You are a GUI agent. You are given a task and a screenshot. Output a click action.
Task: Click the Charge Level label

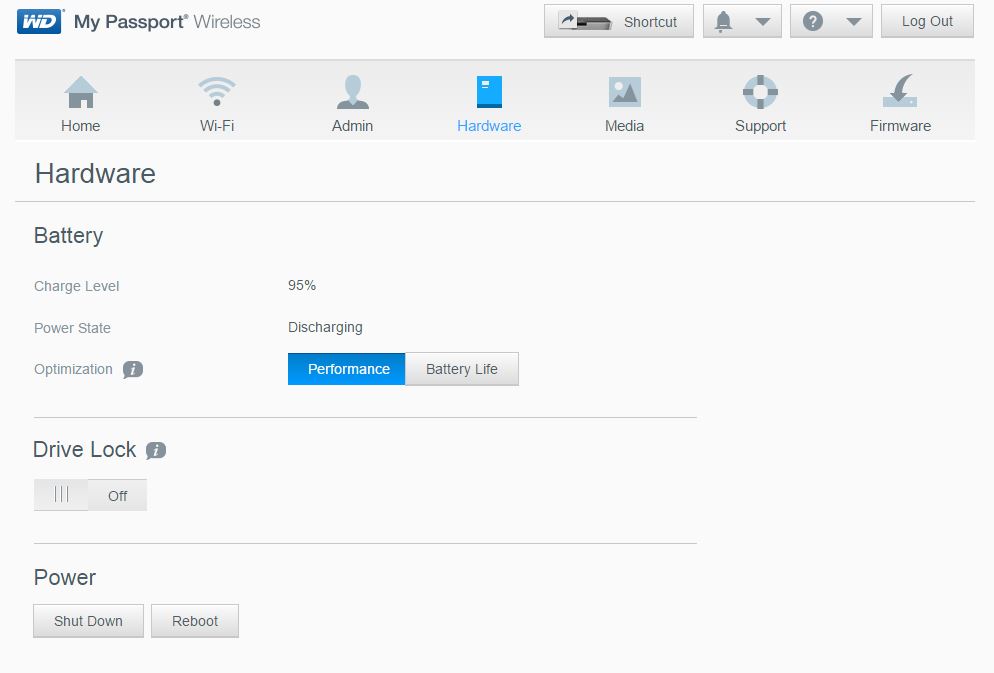pyautogui.click(x=77, y=286)
